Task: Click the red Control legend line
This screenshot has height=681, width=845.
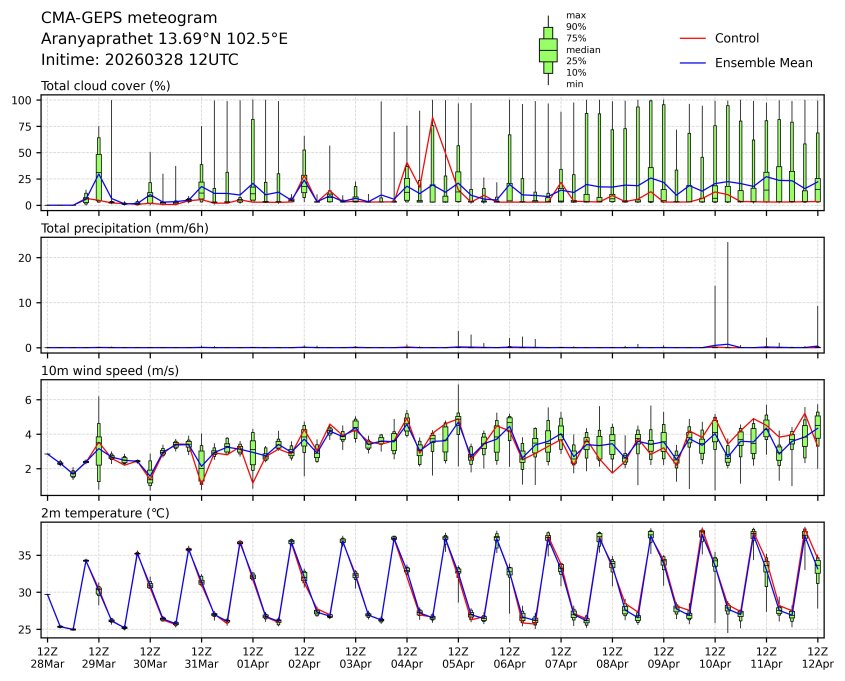Action: 693,38
